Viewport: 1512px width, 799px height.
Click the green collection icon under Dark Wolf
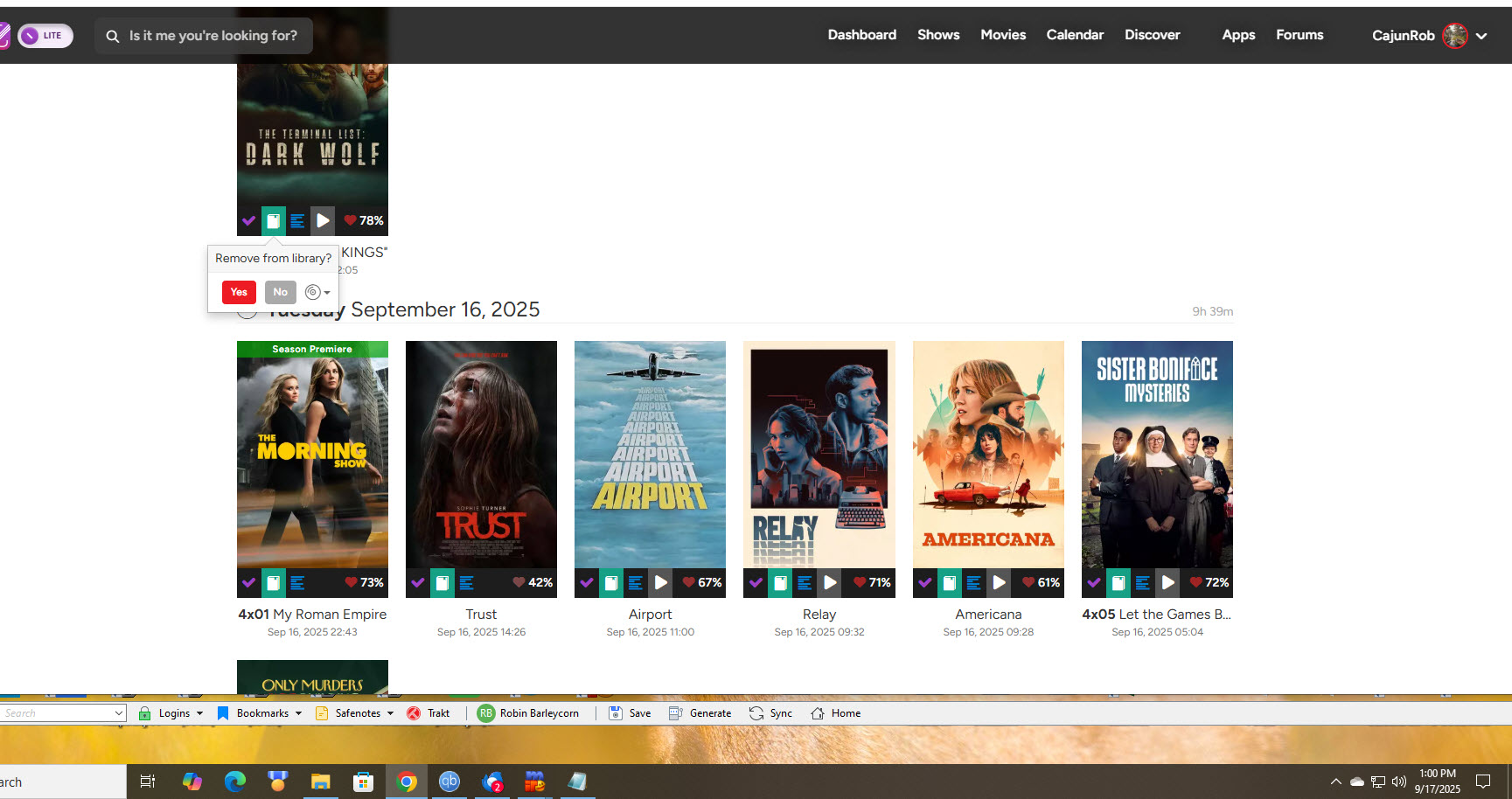(274, 221)
